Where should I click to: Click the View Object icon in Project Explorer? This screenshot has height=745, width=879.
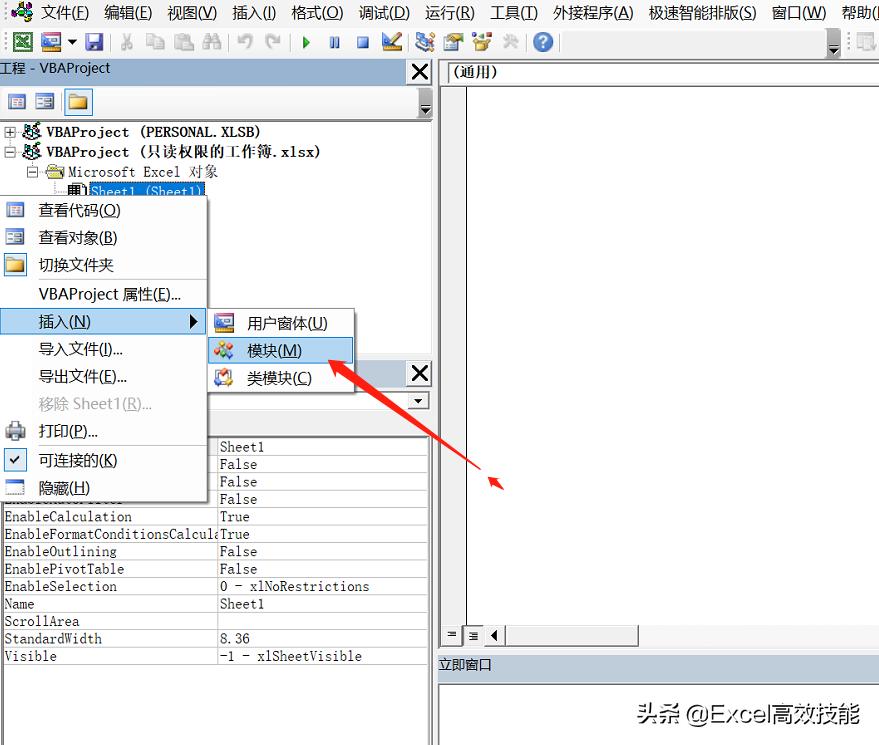(x=45, y=101)
